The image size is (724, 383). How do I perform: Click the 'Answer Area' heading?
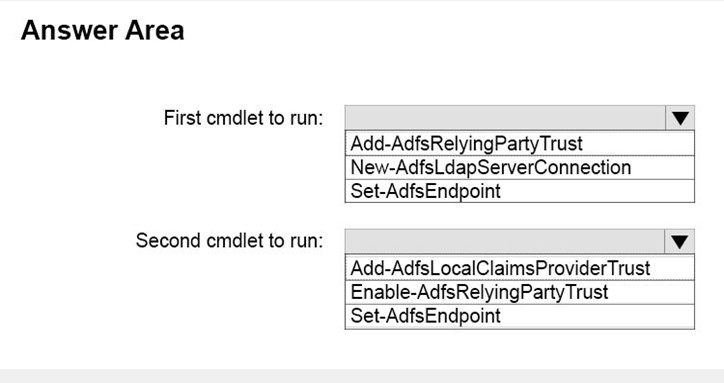click(102, 30)
